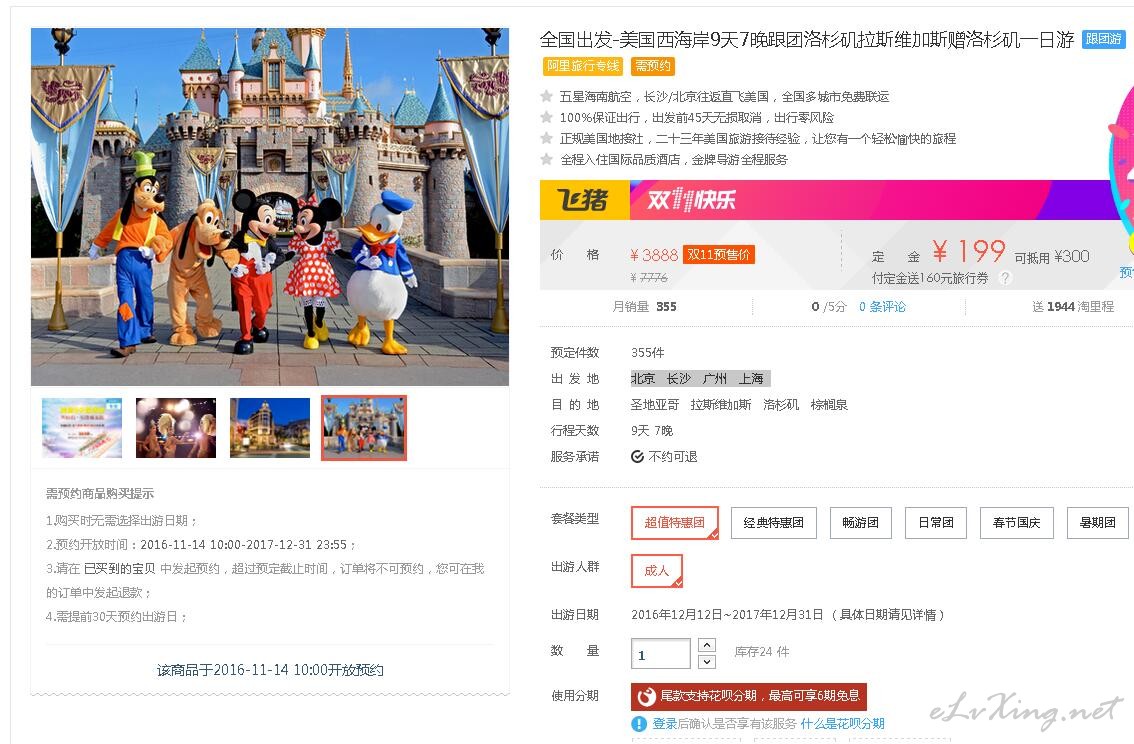The width and height of the screenshot is (1134, 744).
Task: Decrease quantity with the down arrow
Action: click(707, 662)
